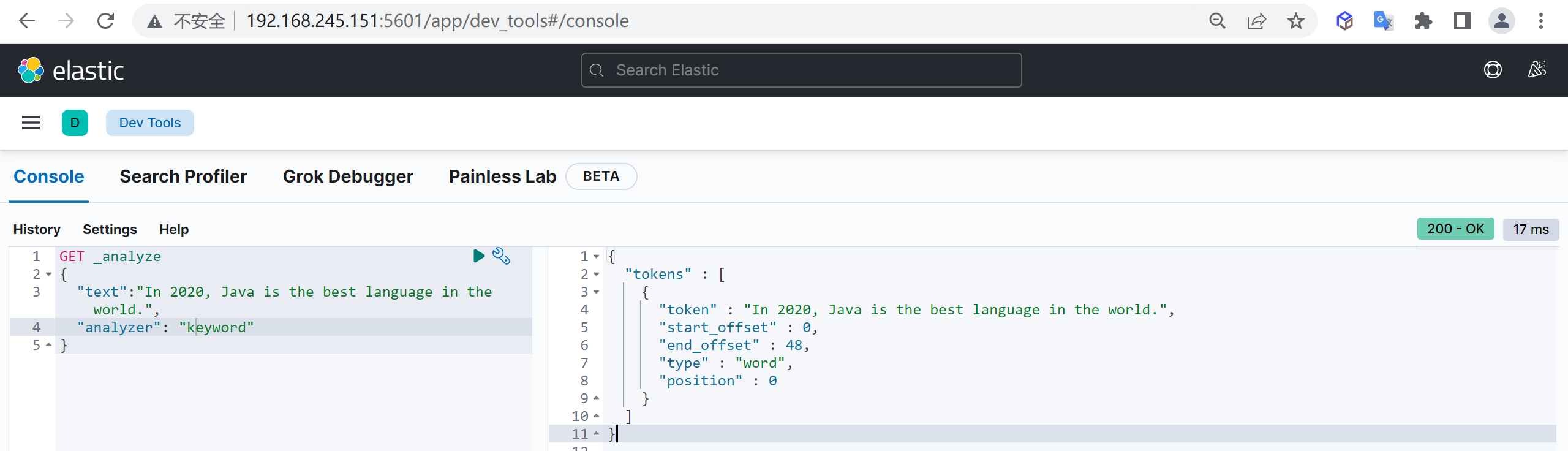The width and height of the screenshot is (1568, 451).
Task: Toggle the browser side panel
Action: (x=1462, y=21)
